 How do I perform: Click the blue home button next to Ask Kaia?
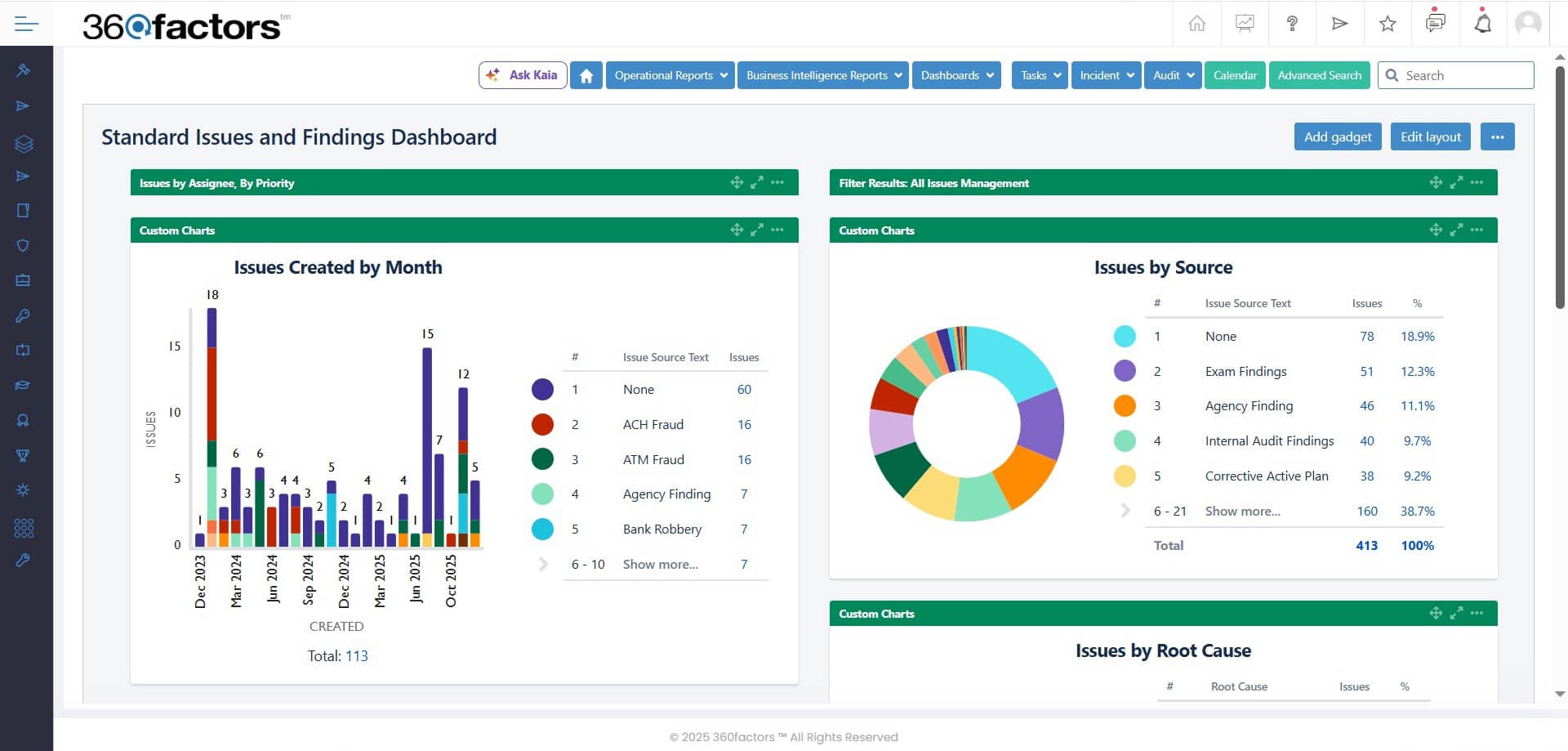[586, 75]
